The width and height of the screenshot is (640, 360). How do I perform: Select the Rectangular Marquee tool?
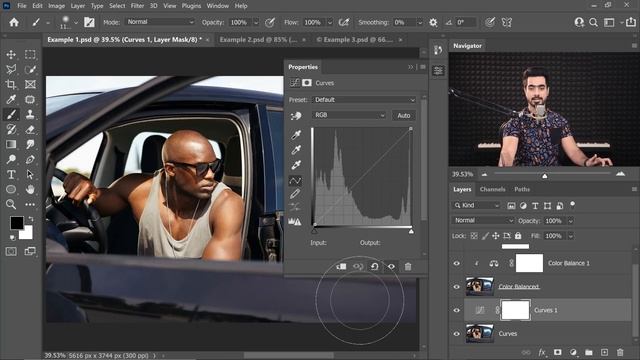click(x=30, y=54)
